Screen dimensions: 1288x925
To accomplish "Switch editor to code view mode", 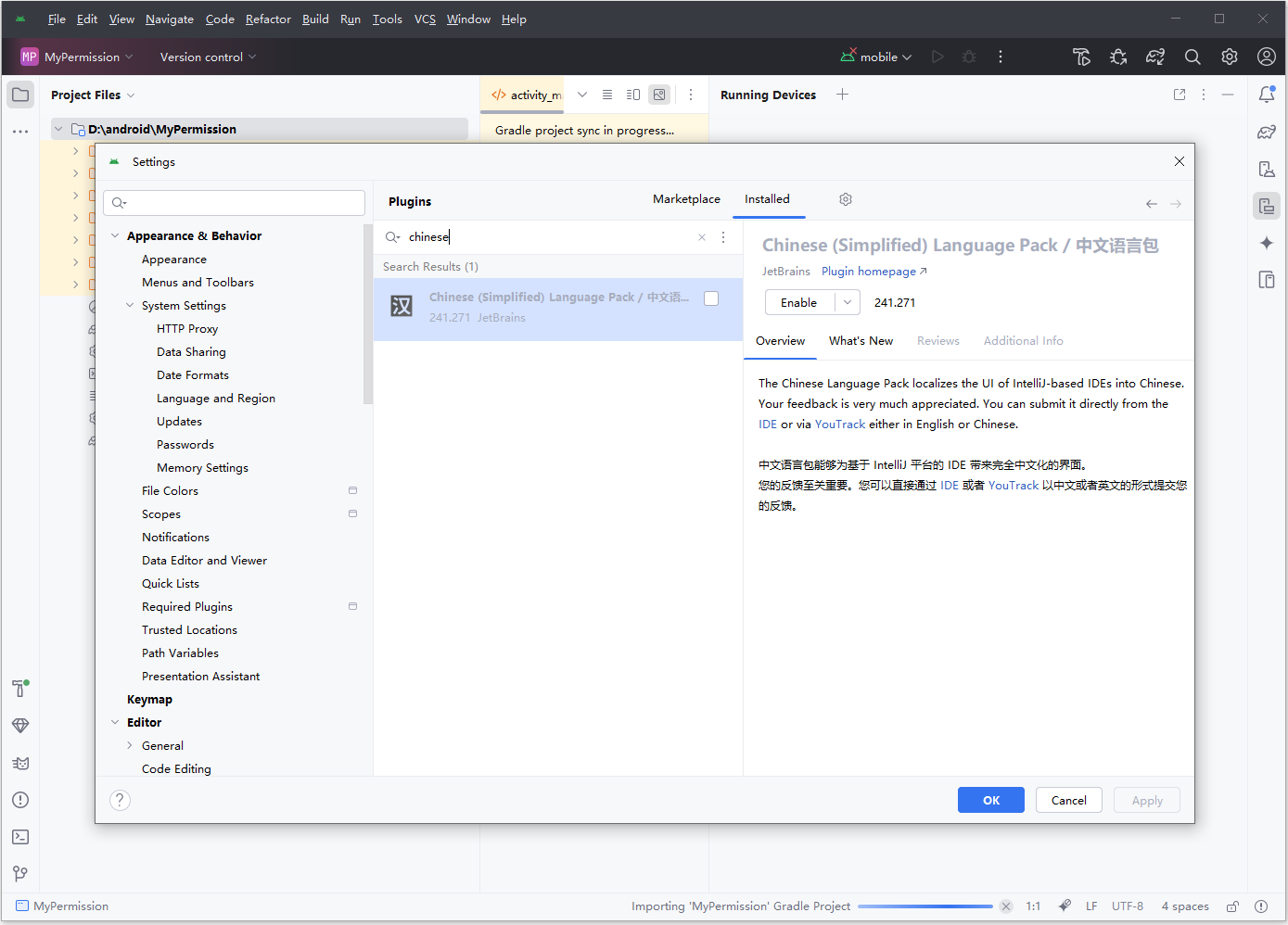I will coord(607,95).
